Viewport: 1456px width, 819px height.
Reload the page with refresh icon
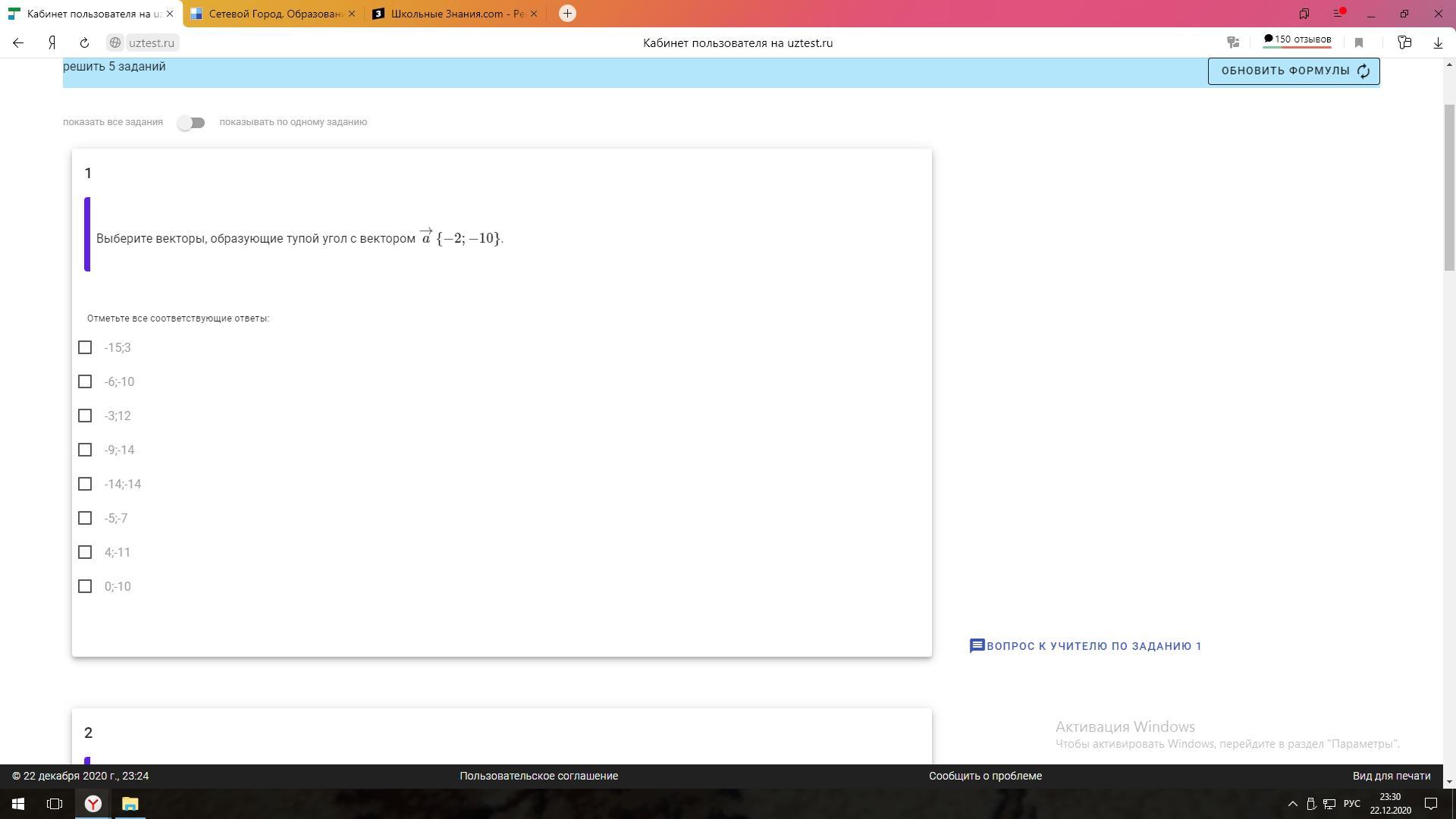tap(84, 43)
